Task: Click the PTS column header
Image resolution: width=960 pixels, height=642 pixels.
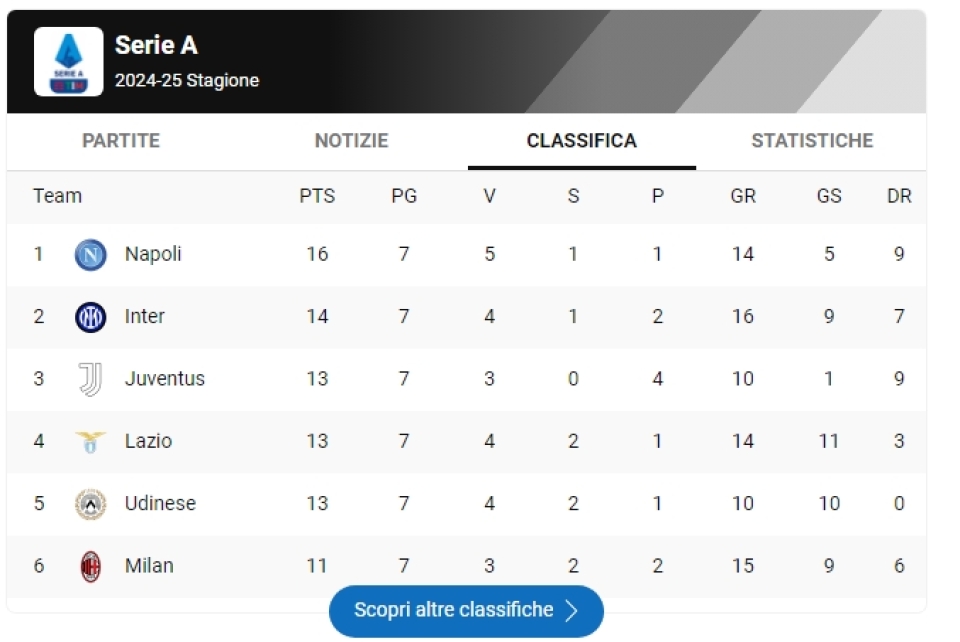Action: 317,196
